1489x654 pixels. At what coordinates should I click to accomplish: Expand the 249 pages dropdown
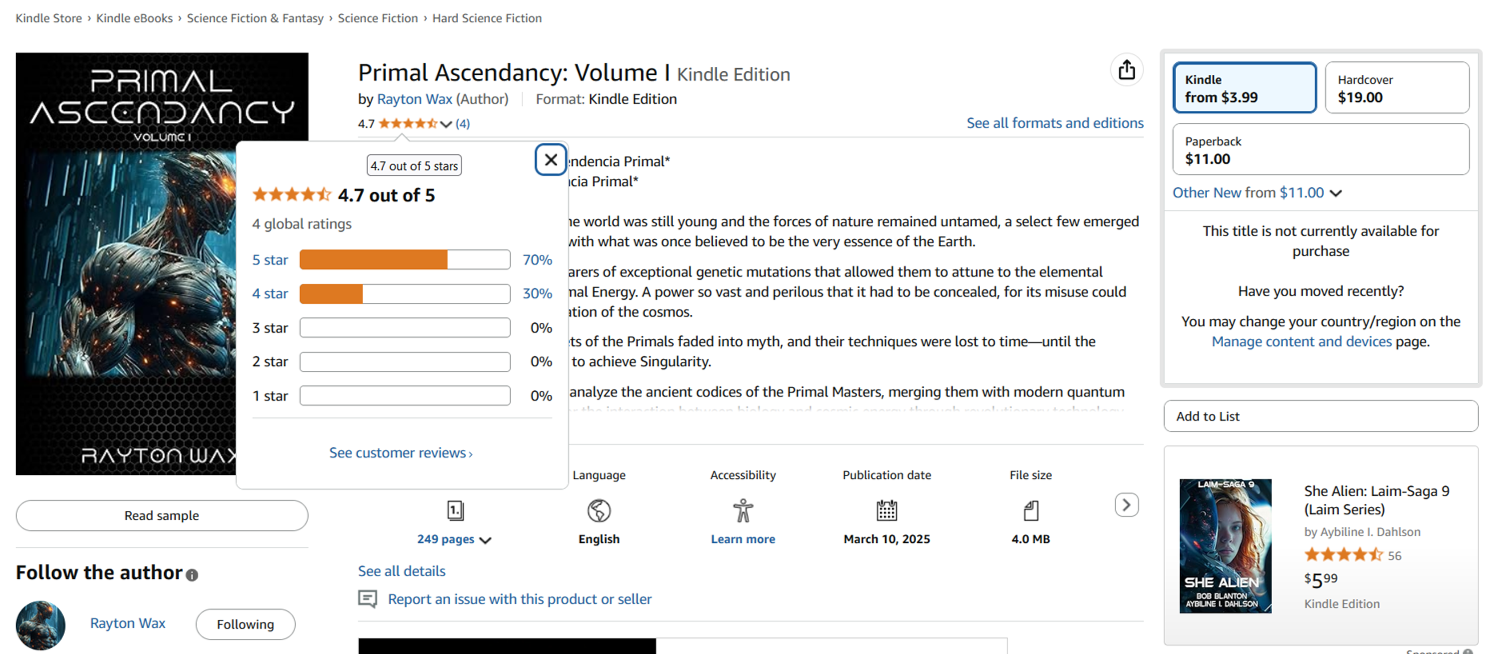click(455, 539)
